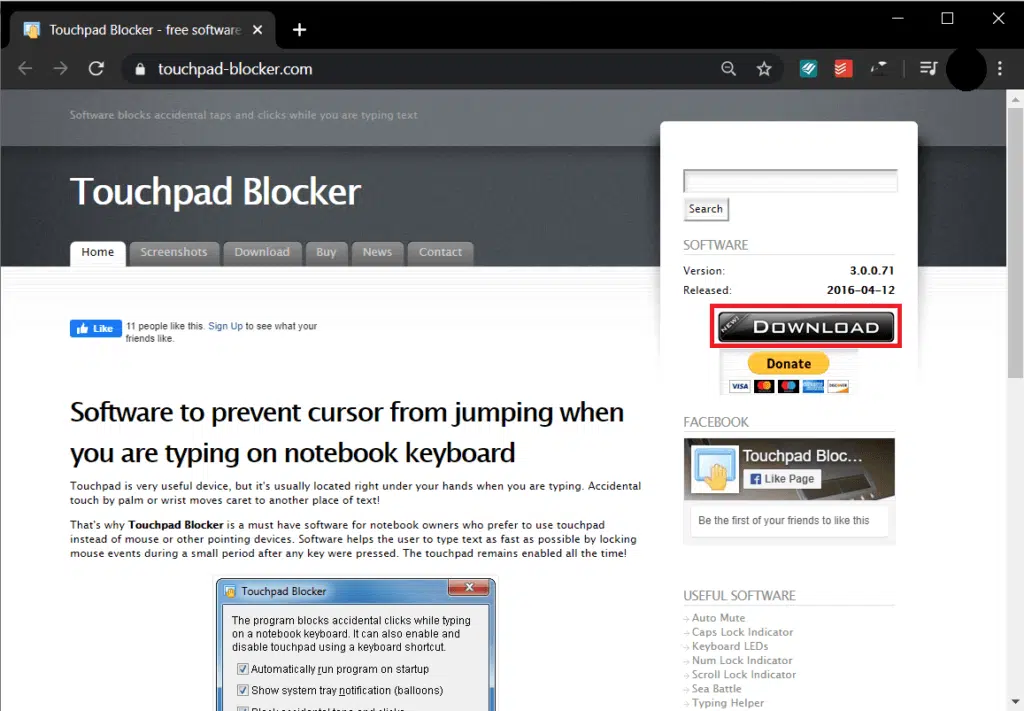
Task: Open the media control playlist icon
Action: (928, 68)
